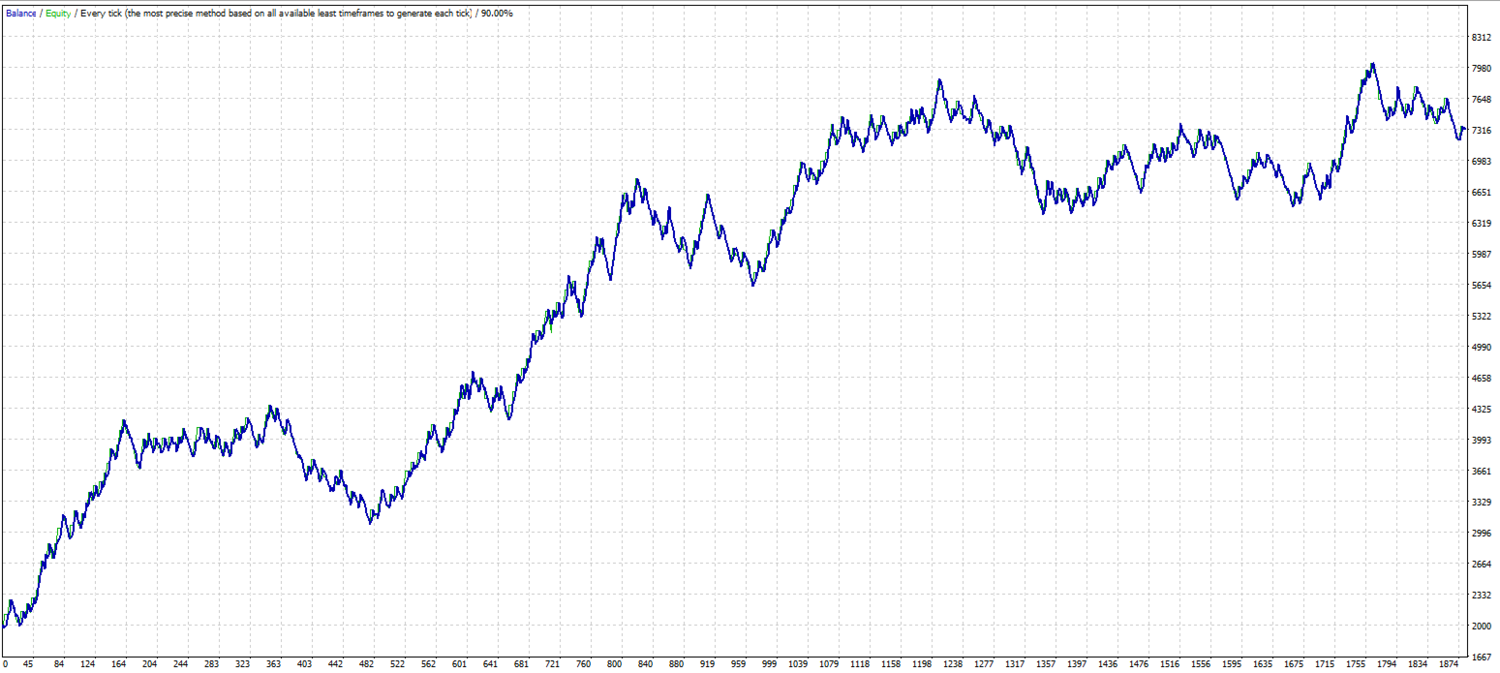The image size is (1500, 673).
Task: Select the 5654 vertical axis label
Action: pos(1483,286)
